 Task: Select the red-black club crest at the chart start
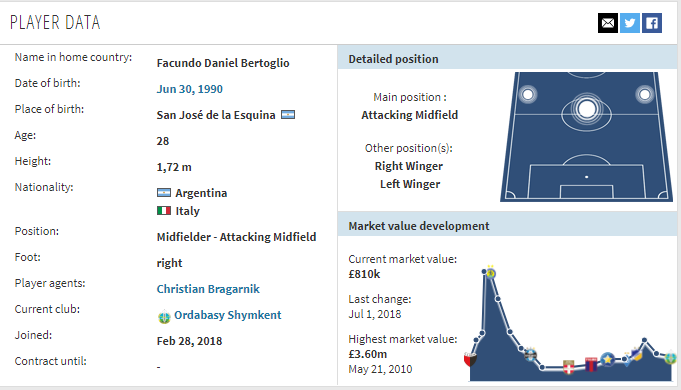[470, 359]
